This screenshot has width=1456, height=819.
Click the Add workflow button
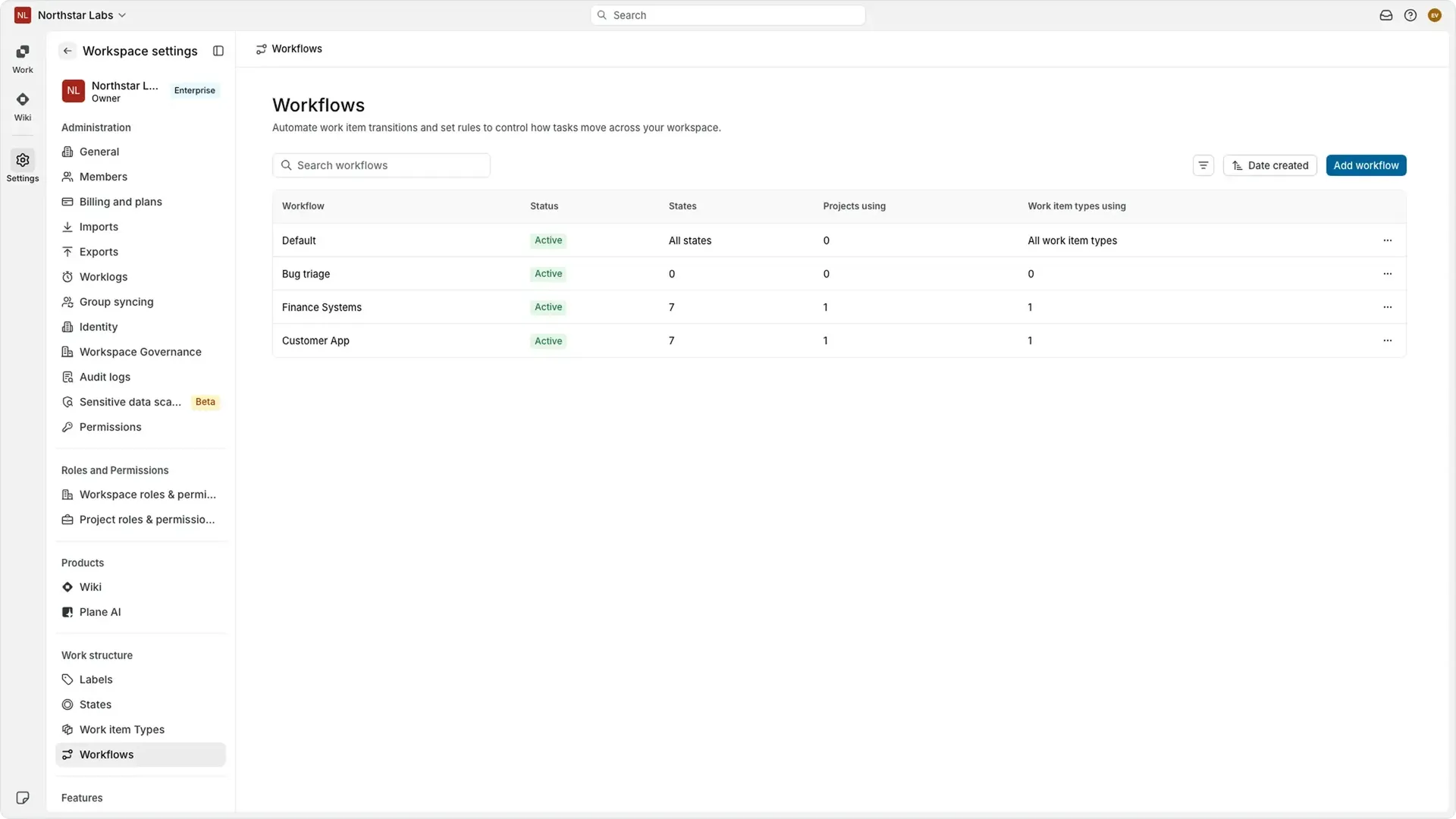tap(1366, 165)
